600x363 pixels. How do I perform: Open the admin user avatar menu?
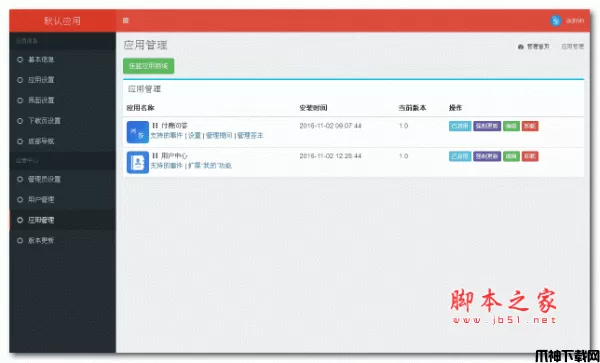click(x=556, y=21)
